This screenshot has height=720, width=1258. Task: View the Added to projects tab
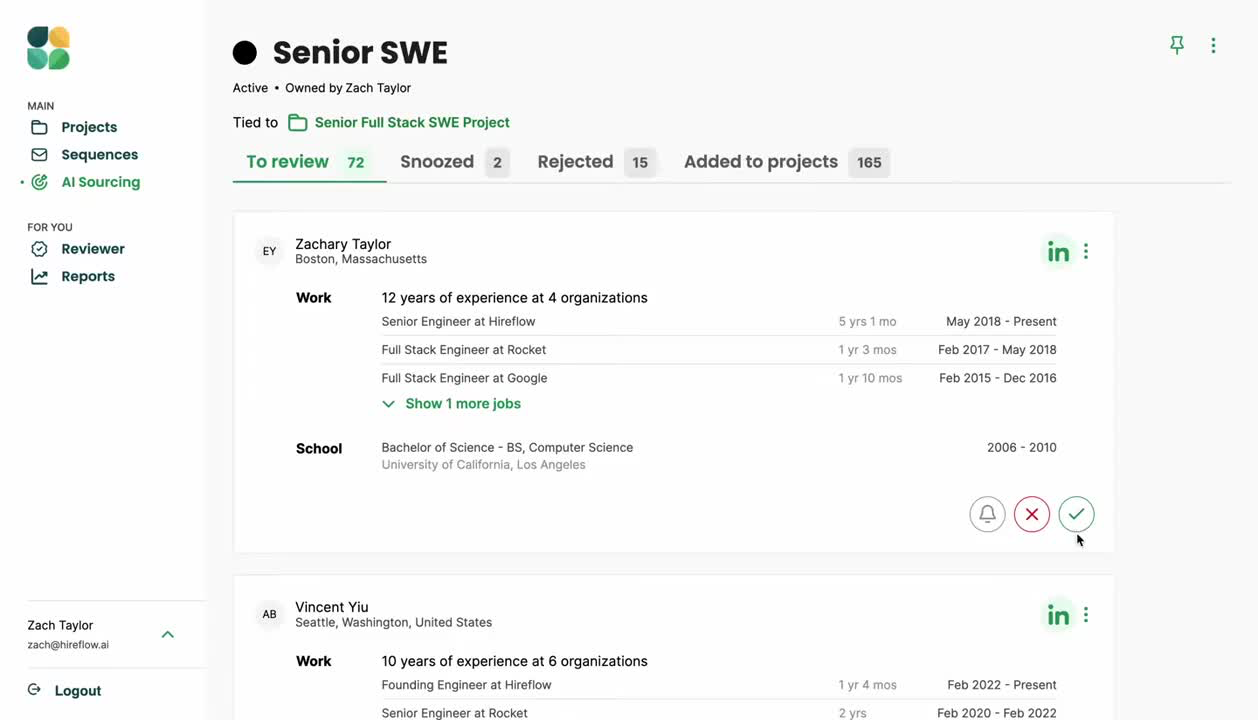click(761, 161)
